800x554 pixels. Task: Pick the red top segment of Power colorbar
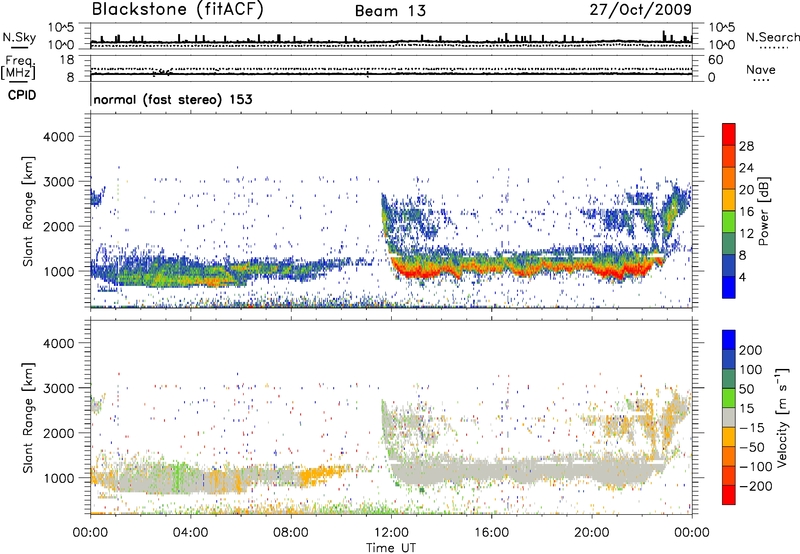tap(729, 134)
